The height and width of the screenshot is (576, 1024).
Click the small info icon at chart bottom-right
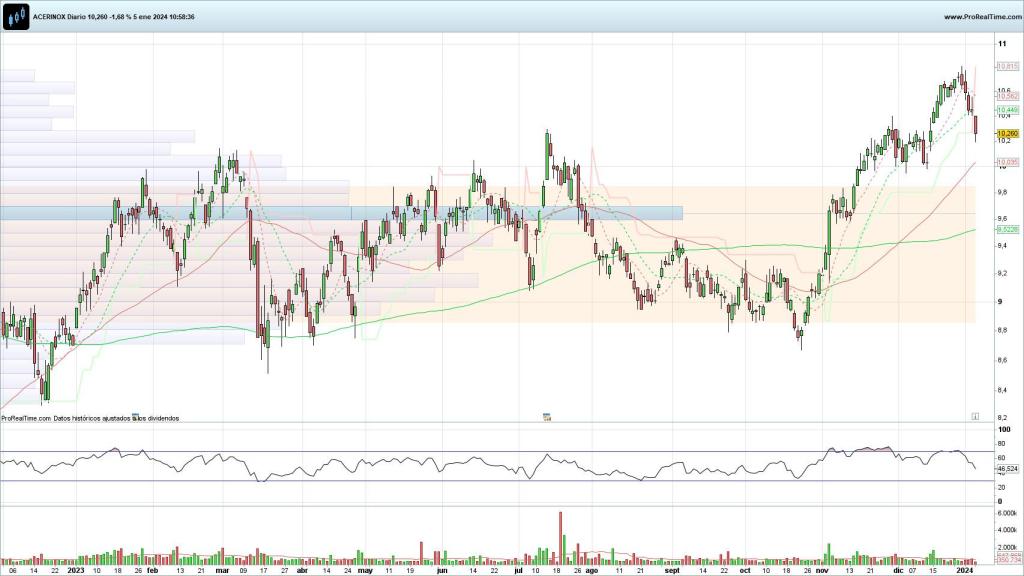[x=975, y=415]
